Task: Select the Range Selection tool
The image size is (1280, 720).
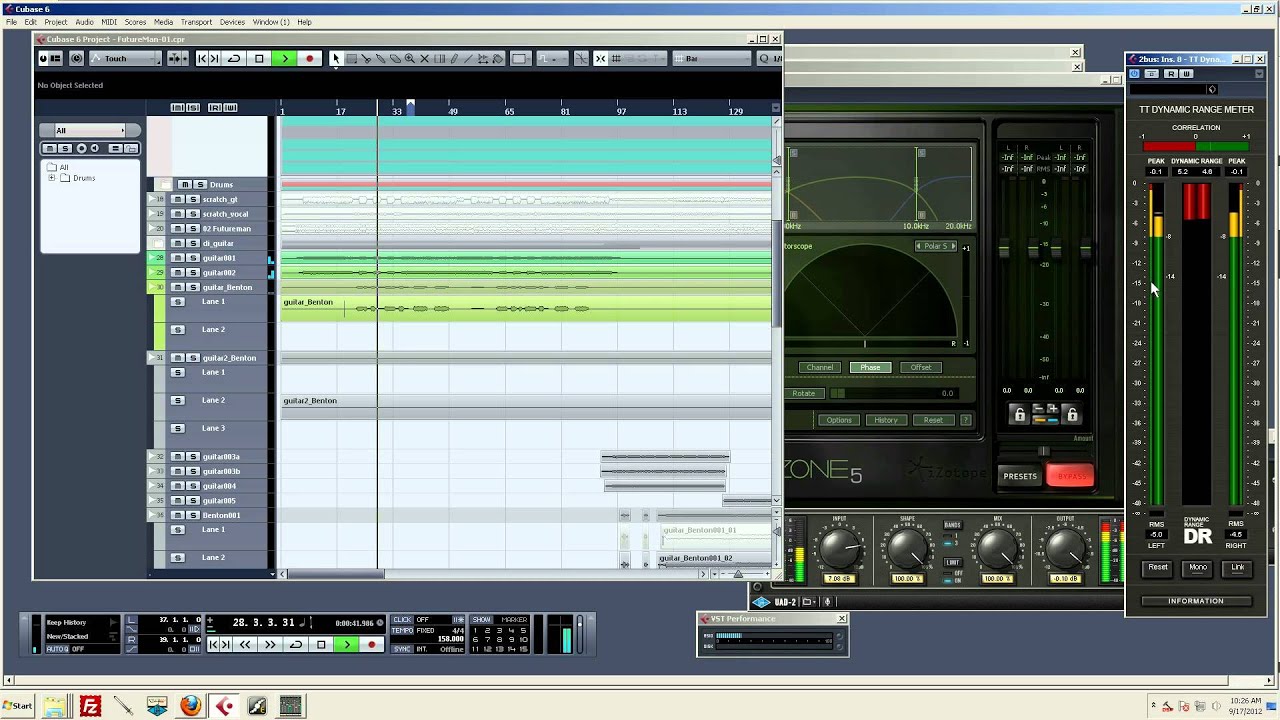Action: coord(352,59)
